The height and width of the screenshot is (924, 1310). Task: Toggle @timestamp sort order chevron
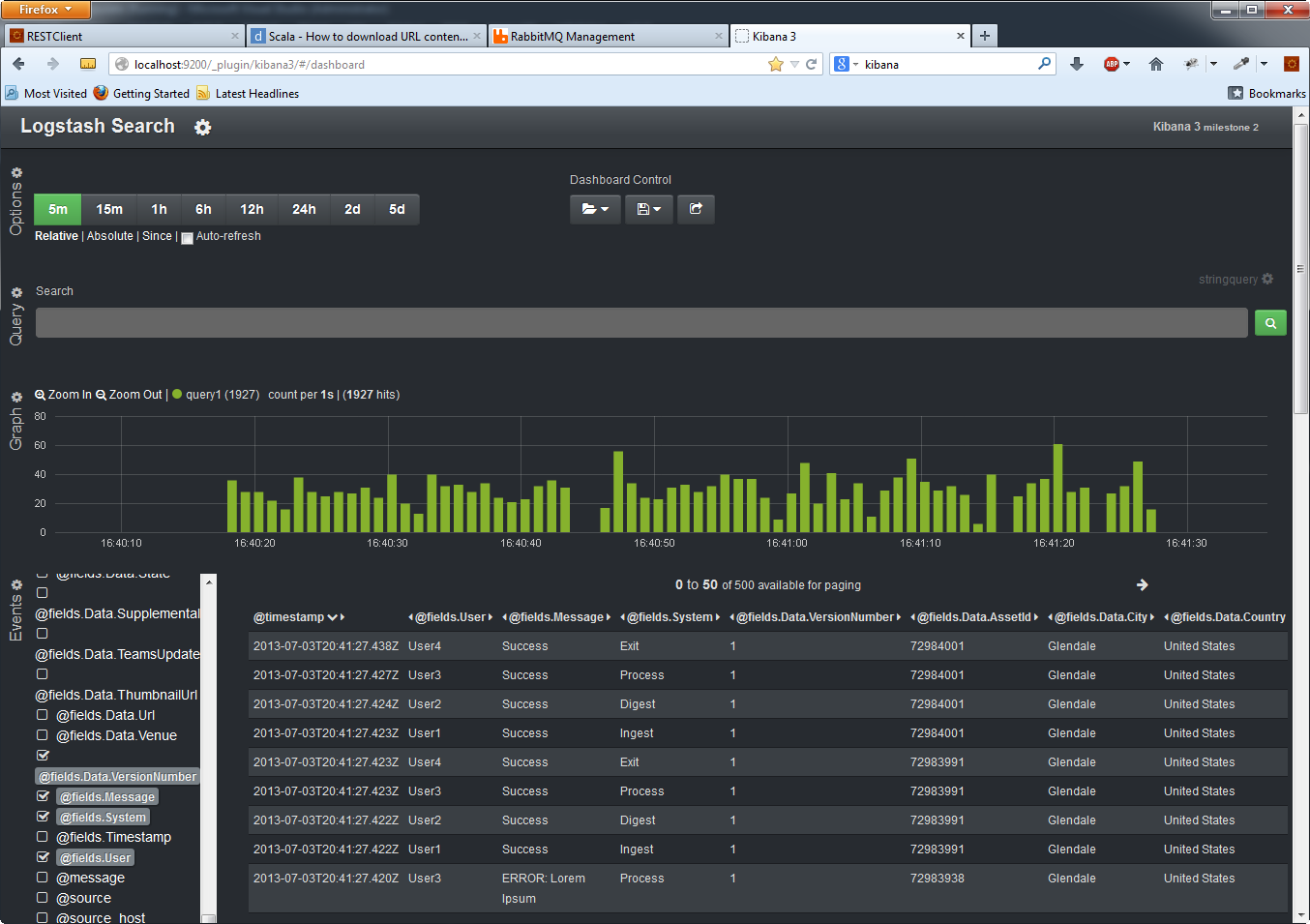tap(333, 617)
